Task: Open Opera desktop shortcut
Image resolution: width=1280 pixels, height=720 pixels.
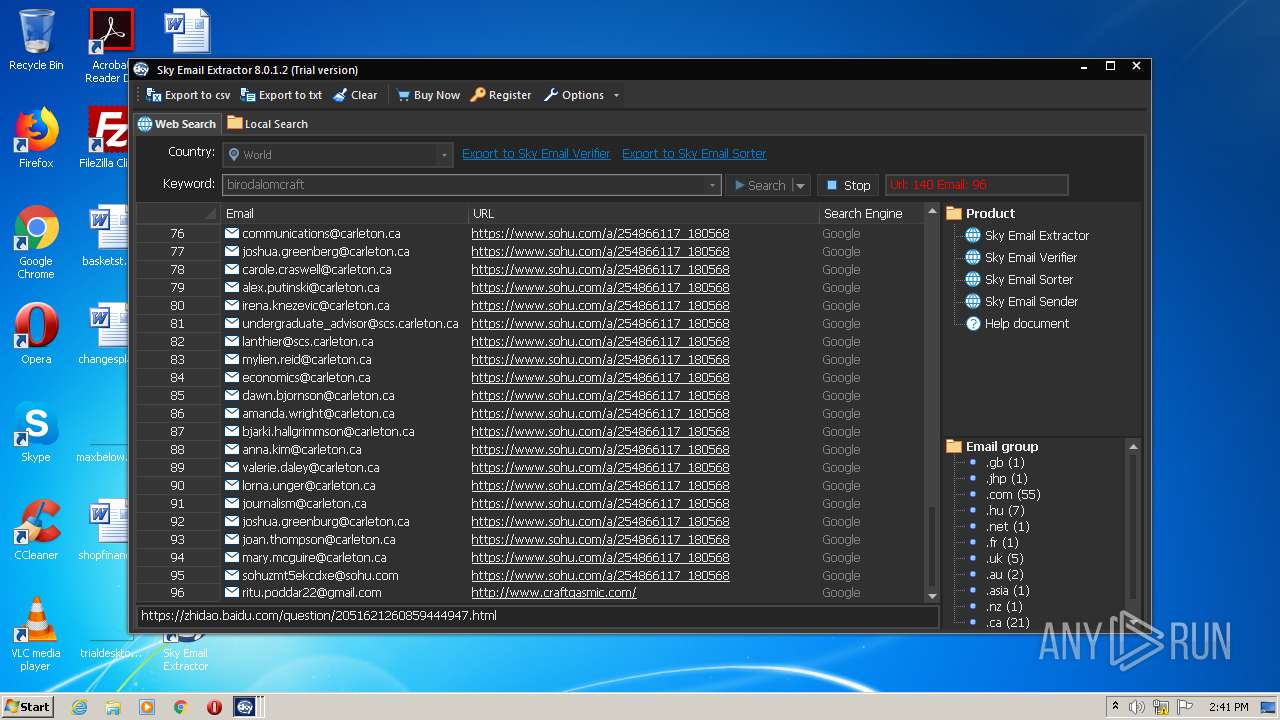Action: pyautogui.click(x=36, y=334)
